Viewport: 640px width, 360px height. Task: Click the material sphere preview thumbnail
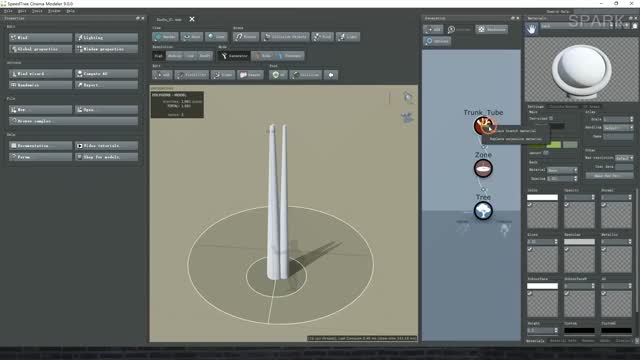(582, 69)
